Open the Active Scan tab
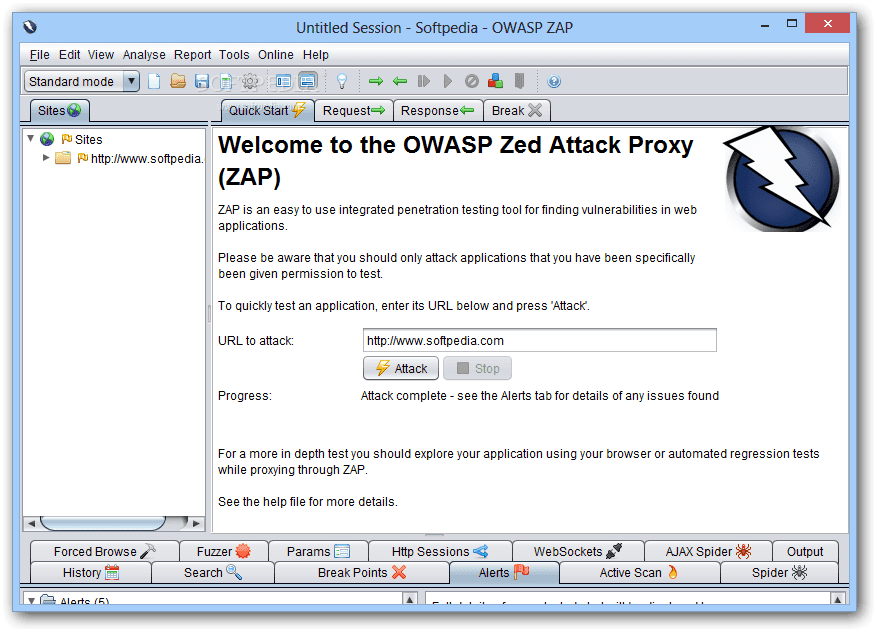The image size is (877, 632). (639, 573)
